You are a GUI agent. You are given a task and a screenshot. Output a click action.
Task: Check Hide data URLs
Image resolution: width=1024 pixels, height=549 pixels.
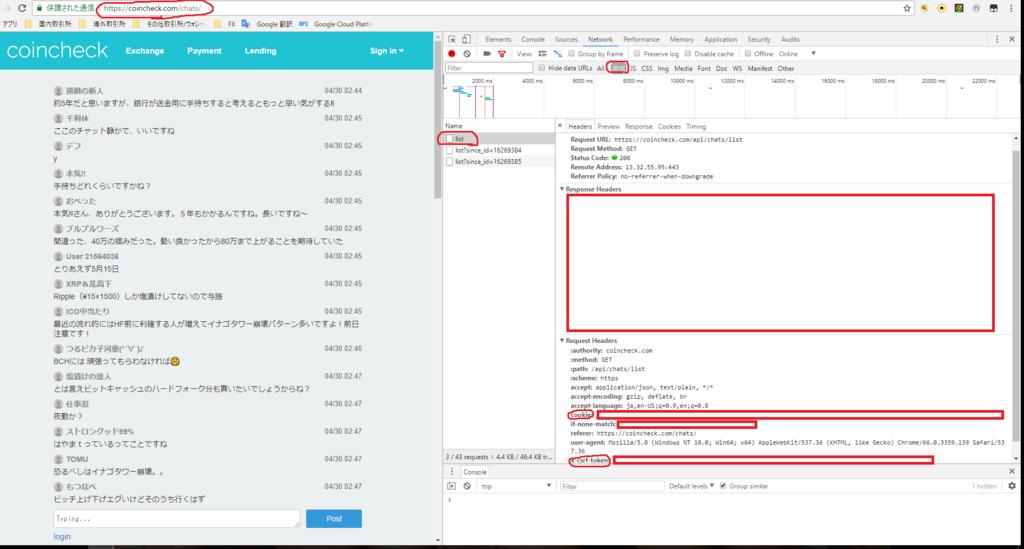(541, 68)
